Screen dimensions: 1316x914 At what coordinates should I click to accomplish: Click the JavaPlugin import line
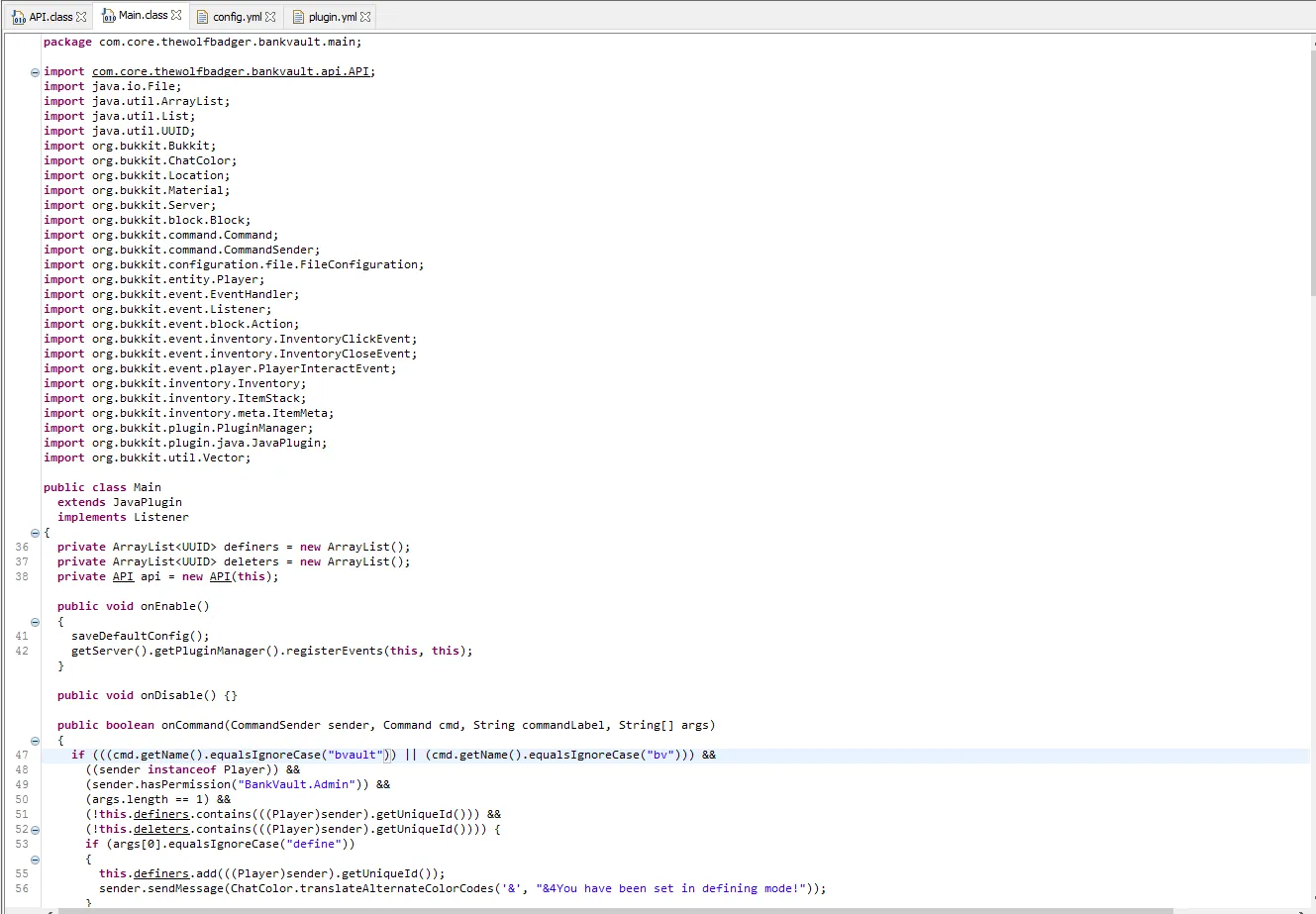tap(185, 443)
